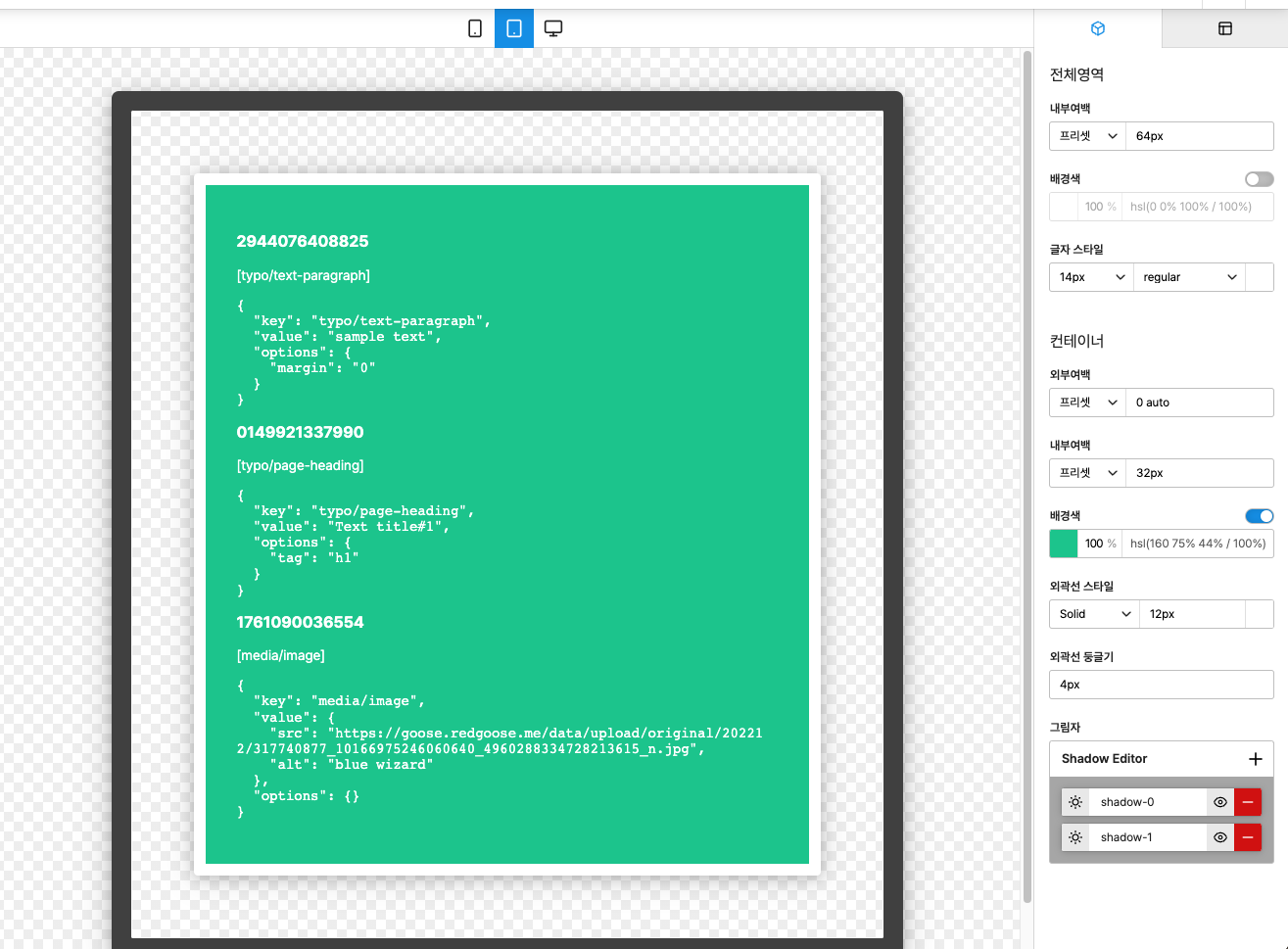Screen dimensions: 1288x949
Task: Click the 그림자 label
Action: (x=1065, y=728)
